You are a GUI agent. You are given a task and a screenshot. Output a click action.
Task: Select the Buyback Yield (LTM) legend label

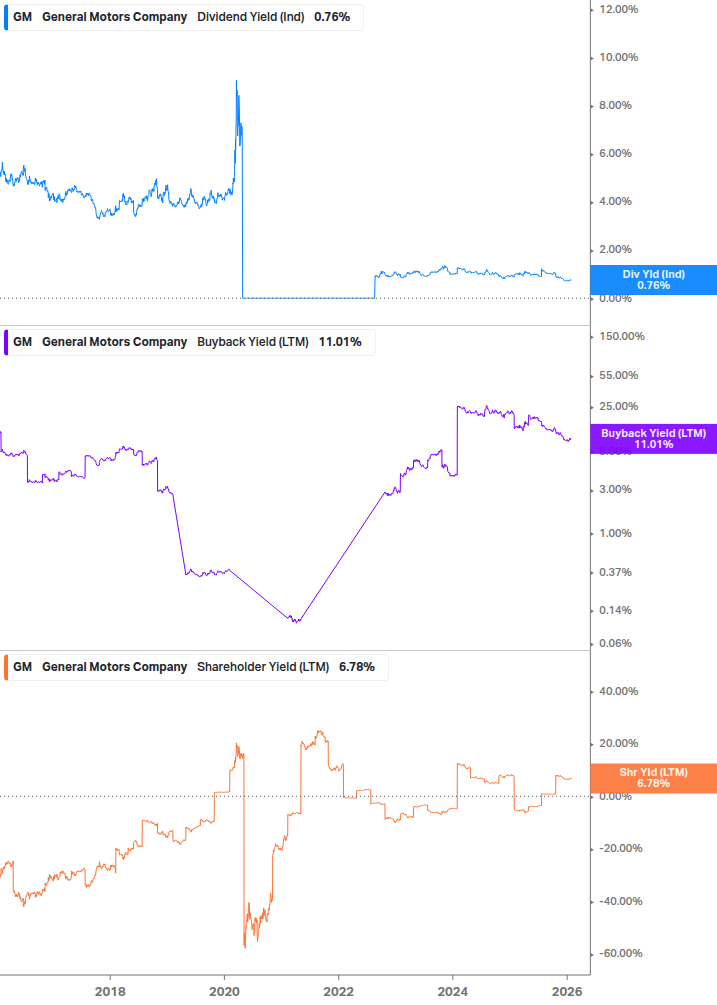point(252,341)
